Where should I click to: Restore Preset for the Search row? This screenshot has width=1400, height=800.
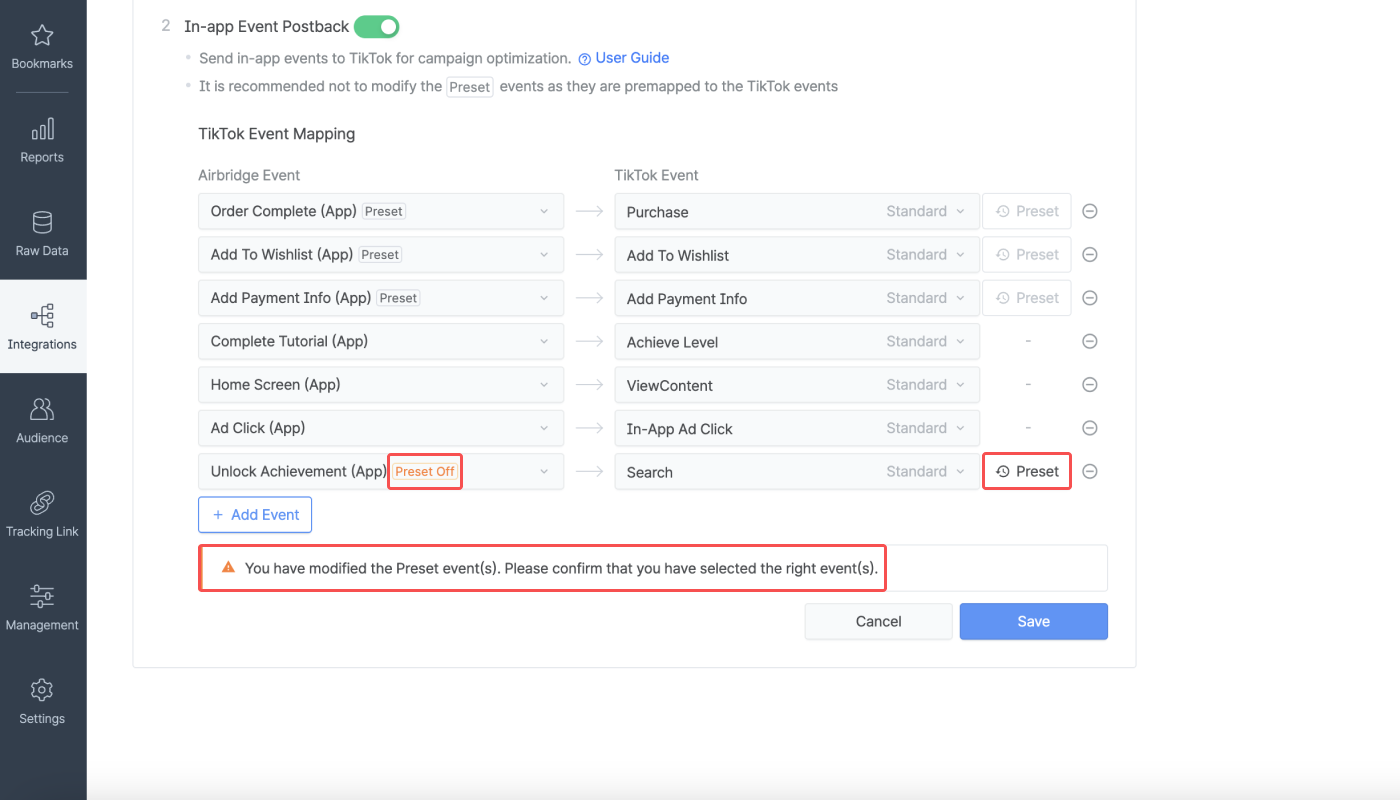coord(1027,472)
